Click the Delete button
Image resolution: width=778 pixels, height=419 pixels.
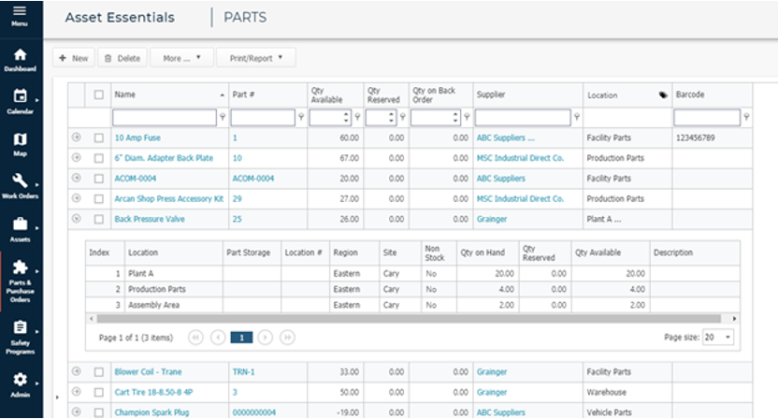[122, 58]
